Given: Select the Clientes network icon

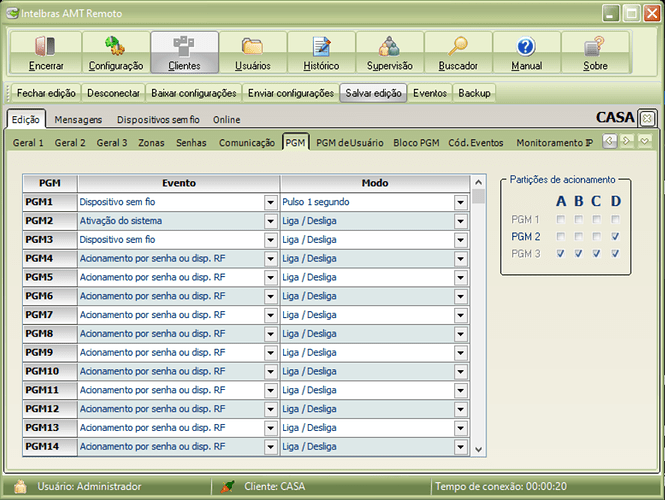Looking at the screenshot, I should point(184,46).
